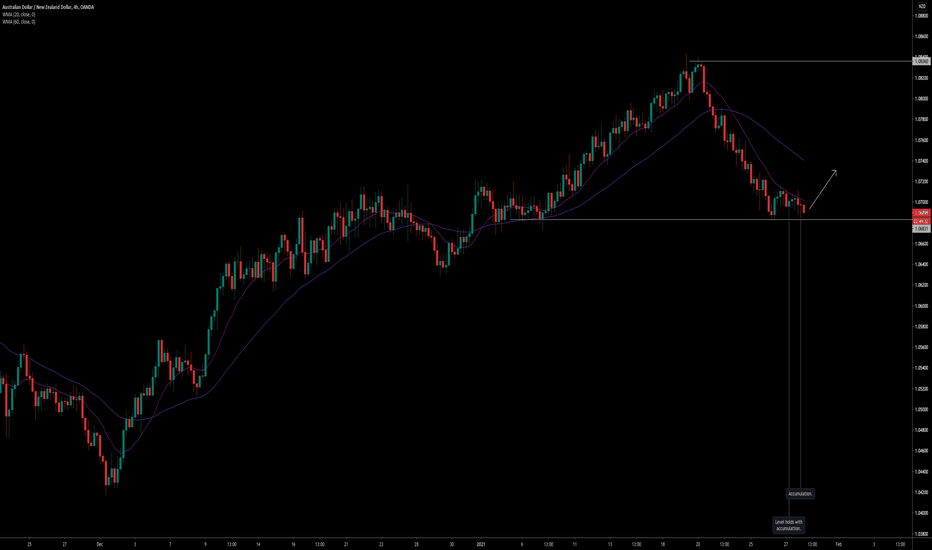Open the NZD currency selector on price axis

coord(922,6)
